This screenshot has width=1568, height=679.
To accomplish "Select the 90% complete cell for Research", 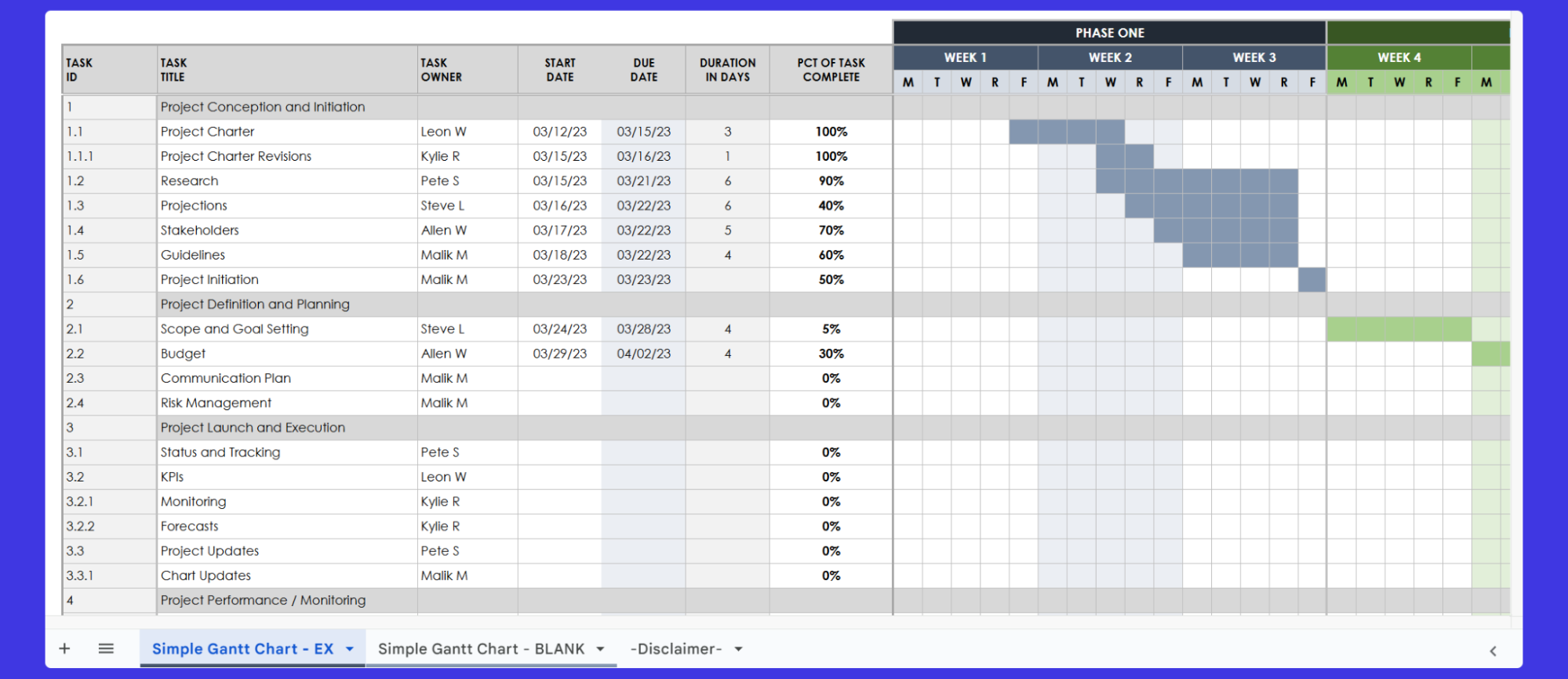I will pos(831,181).
